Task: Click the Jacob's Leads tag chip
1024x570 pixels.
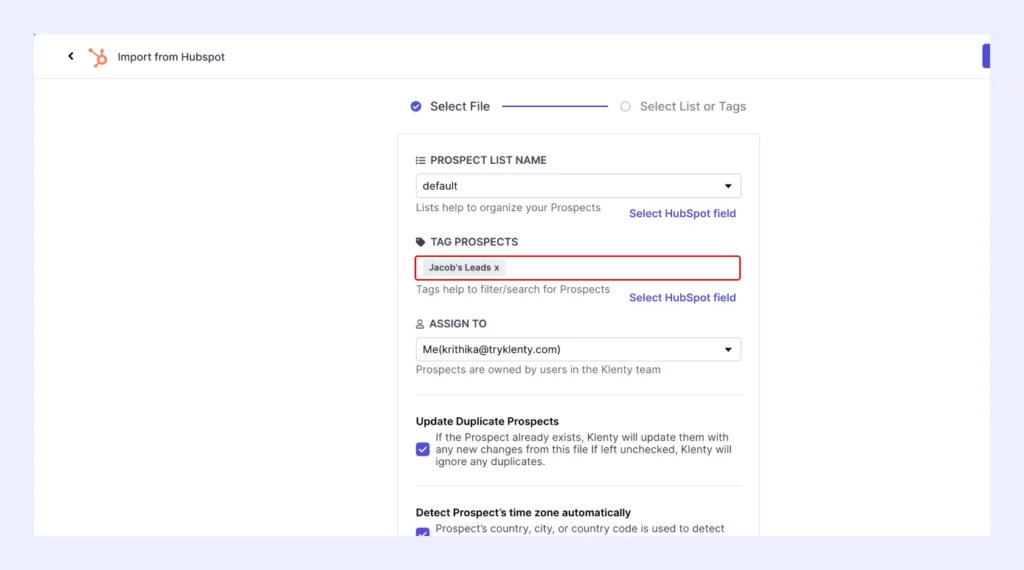Action: 464,268
